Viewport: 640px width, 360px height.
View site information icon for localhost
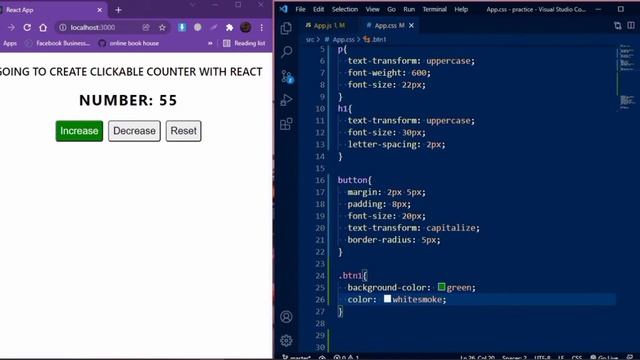62,27
